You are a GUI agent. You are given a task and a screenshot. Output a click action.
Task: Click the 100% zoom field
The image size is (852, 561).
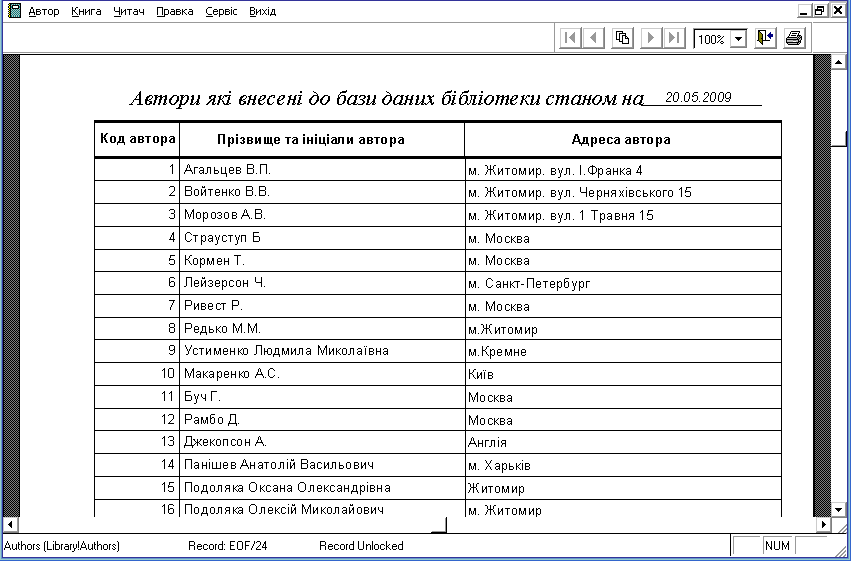(x=712, y=39)
